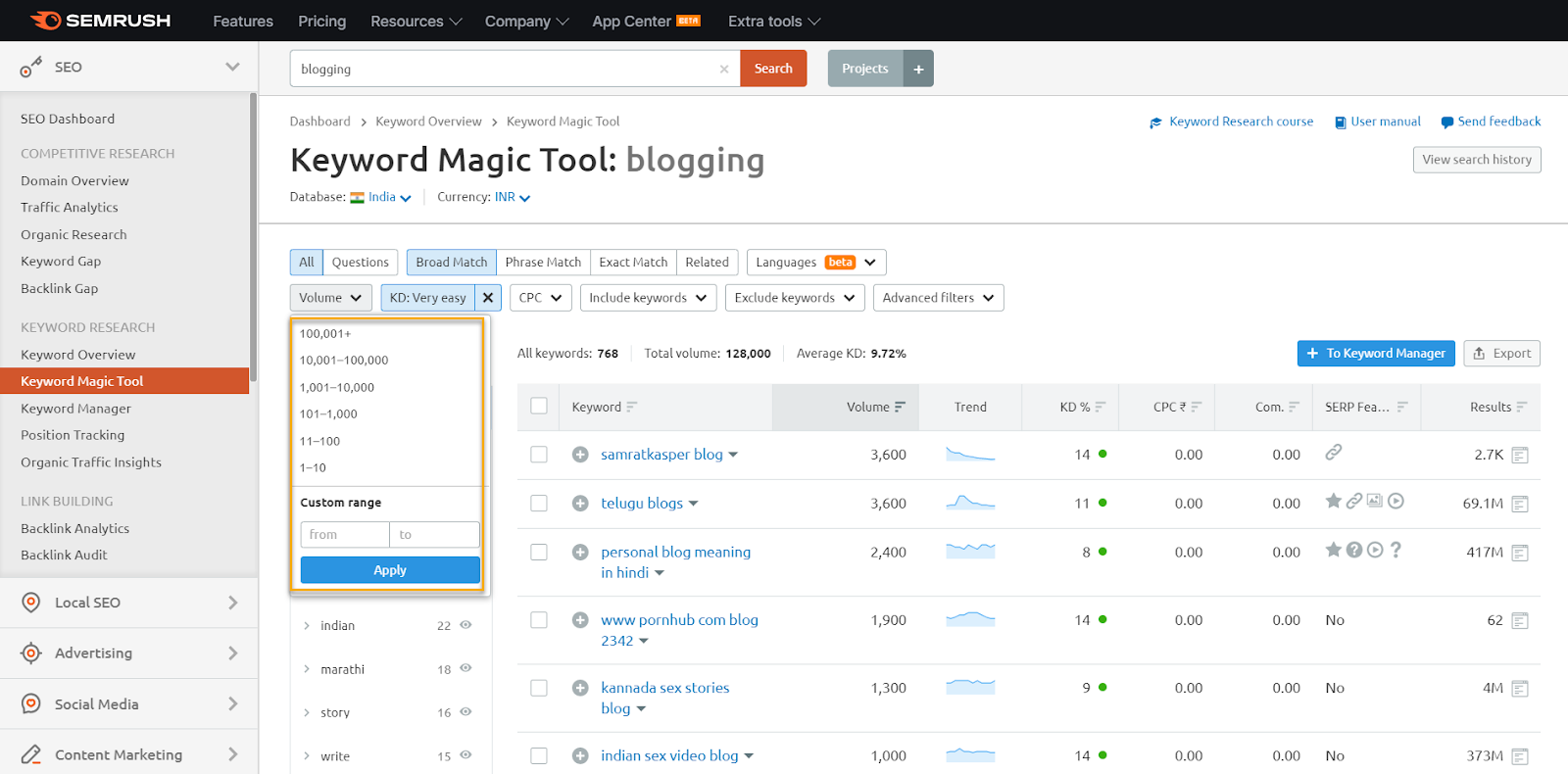Sort by the Results column icon

click(1522, 407)
